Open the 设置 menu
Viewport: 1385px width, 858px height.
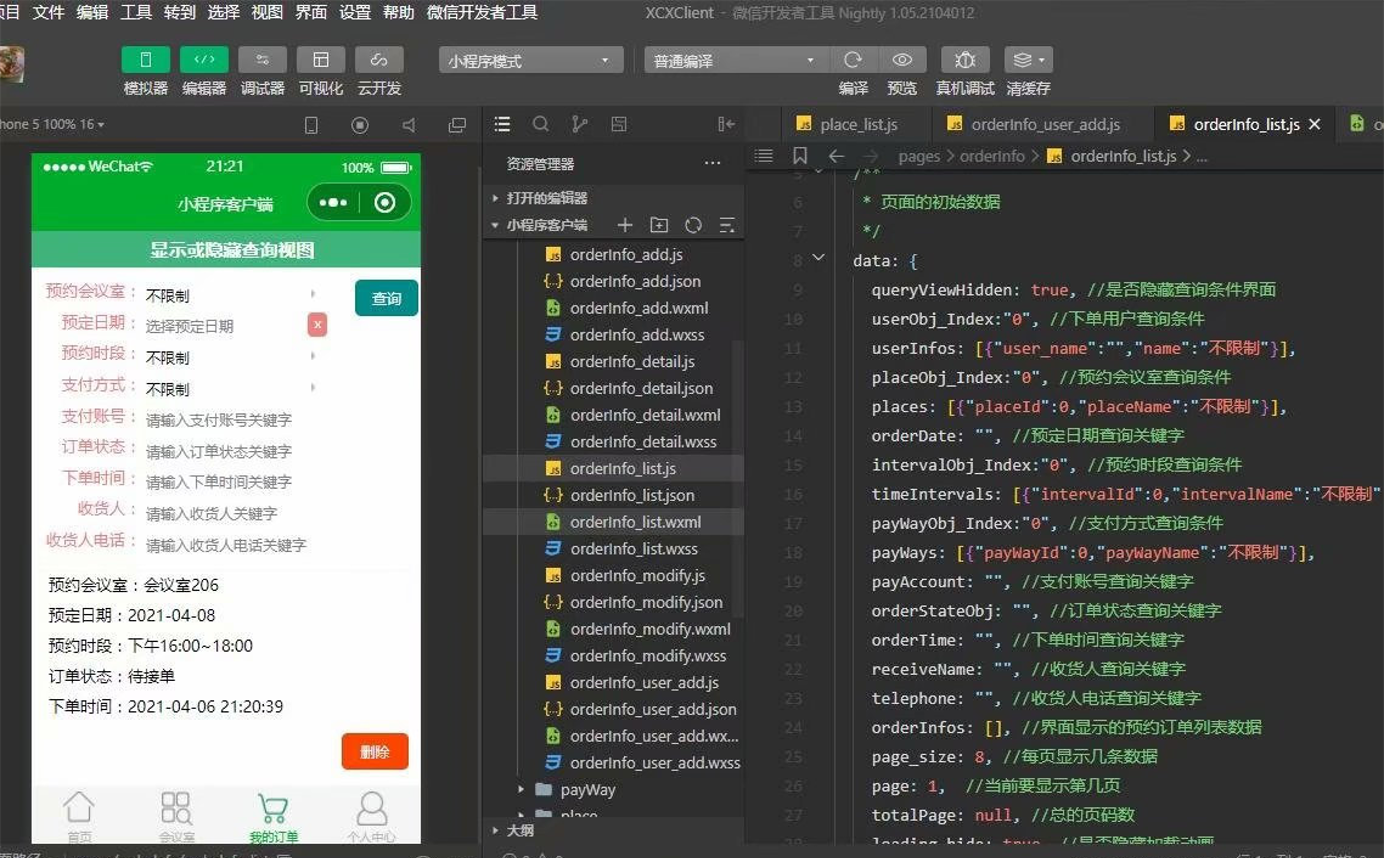tap(355, 12)
